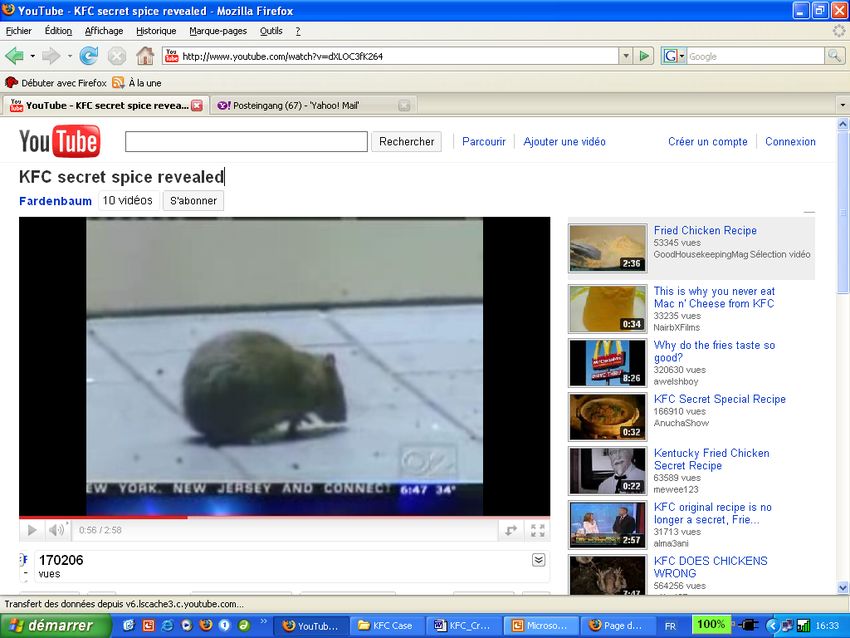The width and height of the screenshot is (850, 638).
Task: Open the Kentucky Fried Chicken Secret Recipe link
Action: click(x=711, y=459)
